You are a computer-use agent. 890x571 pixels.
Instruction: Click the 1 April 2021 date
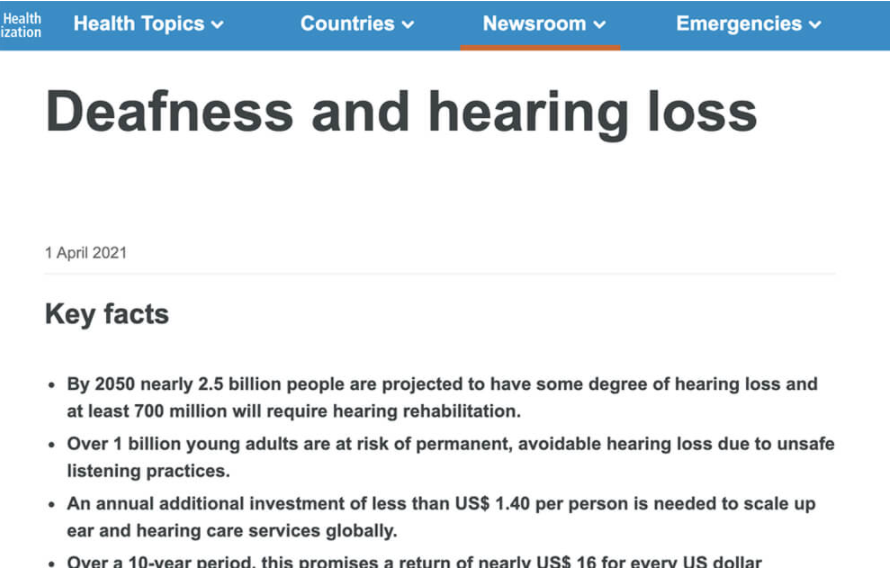pyautogui.click(x=86, y=253)
